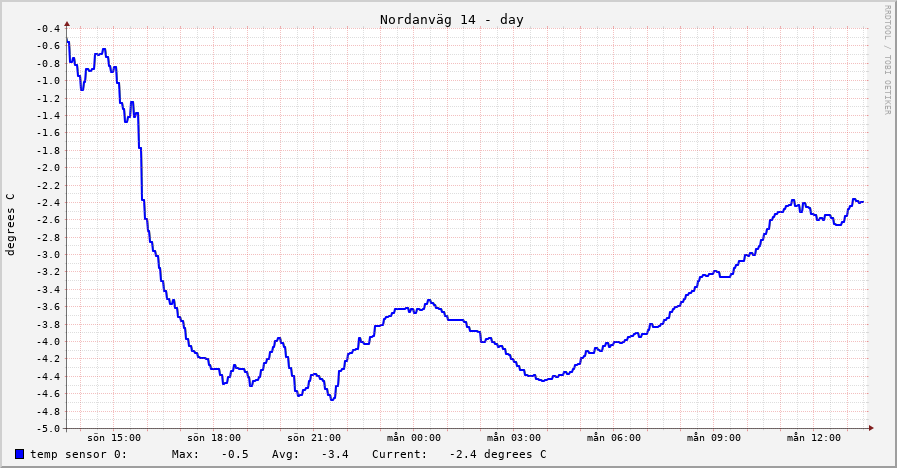The width and height of the screenshot is (897, 468).
Task: Click the red arrow at x-axis end
Action: [x=870, y=428]
